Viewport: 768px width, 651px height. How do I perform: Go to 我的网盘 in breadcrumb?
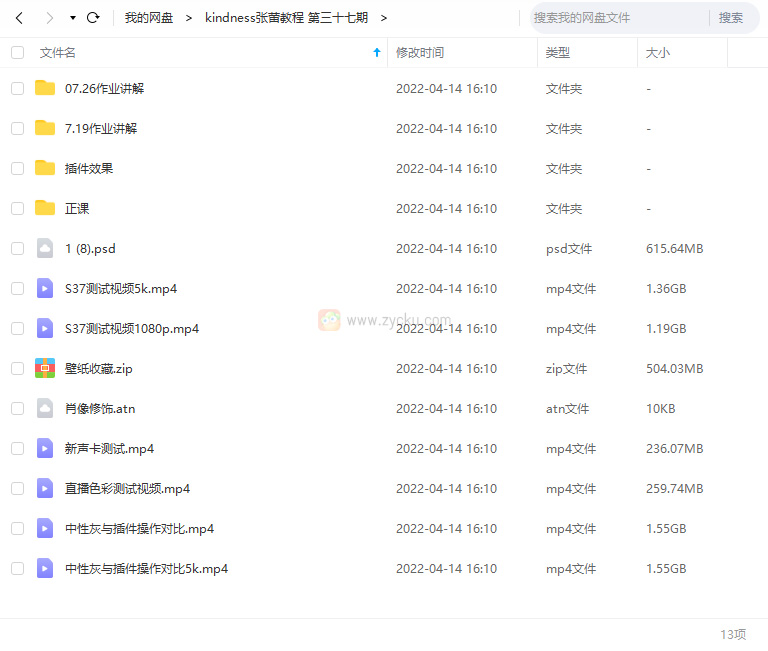pos(148,18)
